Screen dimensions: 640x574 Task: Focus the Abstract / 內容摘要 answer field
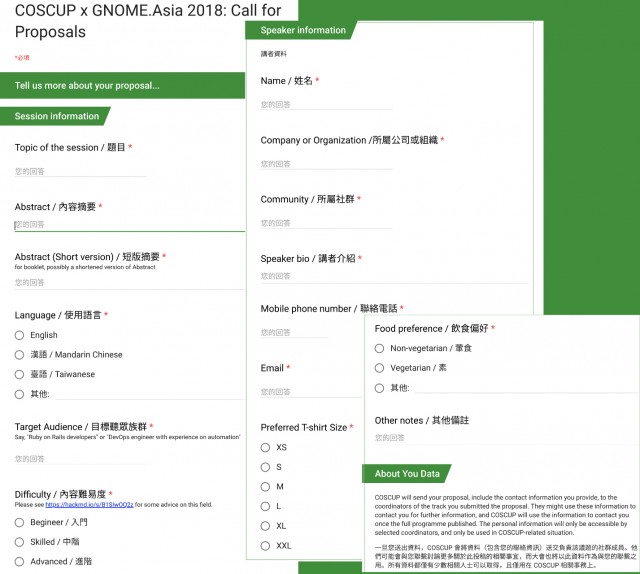click(x=129, y=225)
